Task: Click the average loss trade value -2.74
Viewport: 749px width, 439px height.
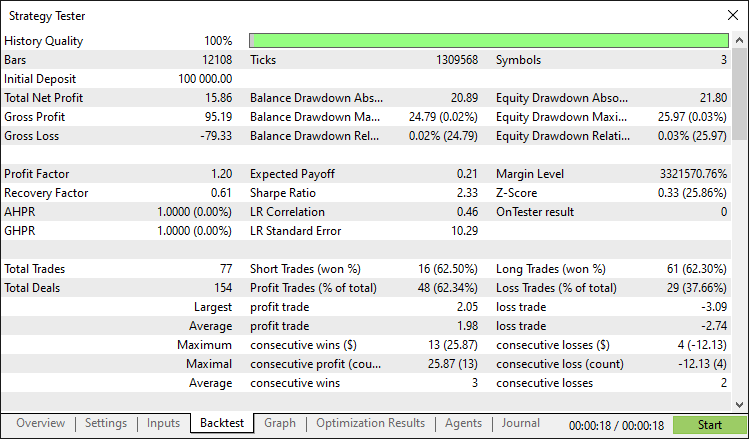Action: (x=714, y=326)
